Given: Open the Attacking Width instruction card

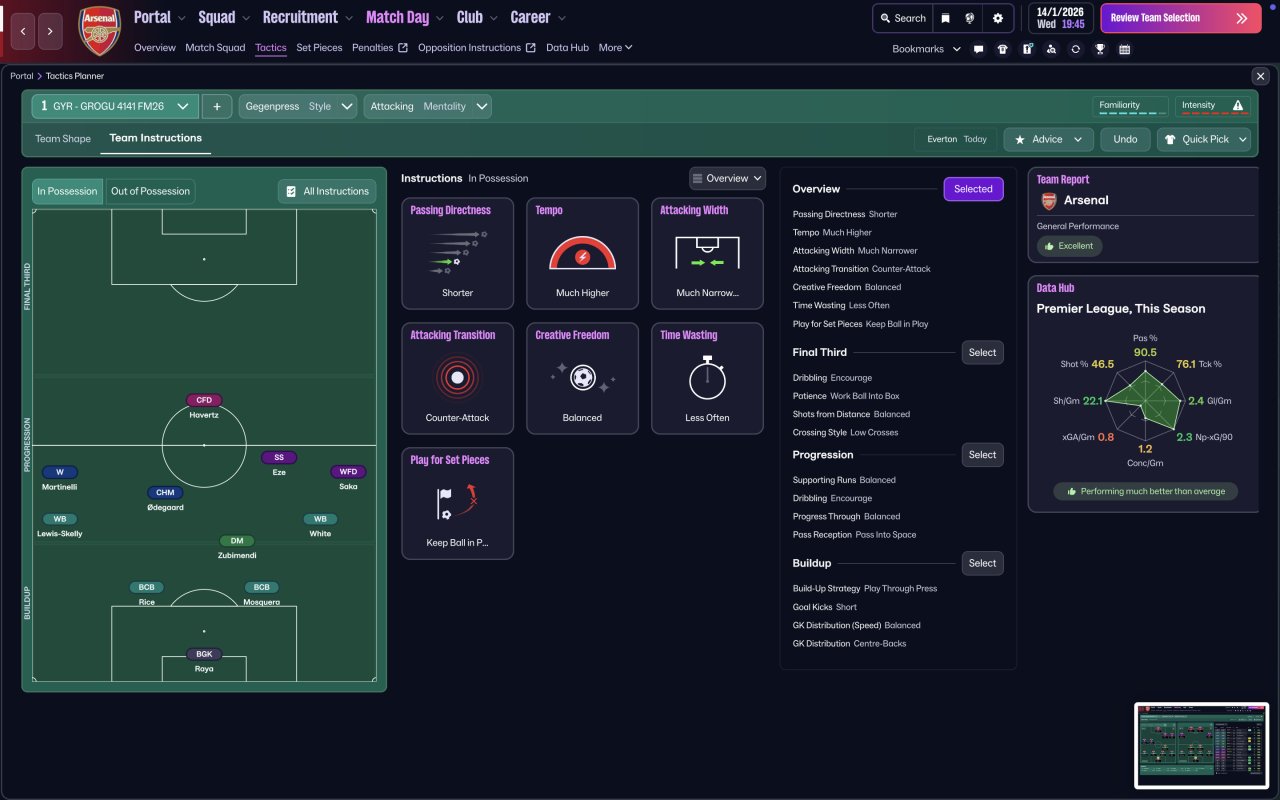Looking at the screenshot, I should (x=707, y=253).
